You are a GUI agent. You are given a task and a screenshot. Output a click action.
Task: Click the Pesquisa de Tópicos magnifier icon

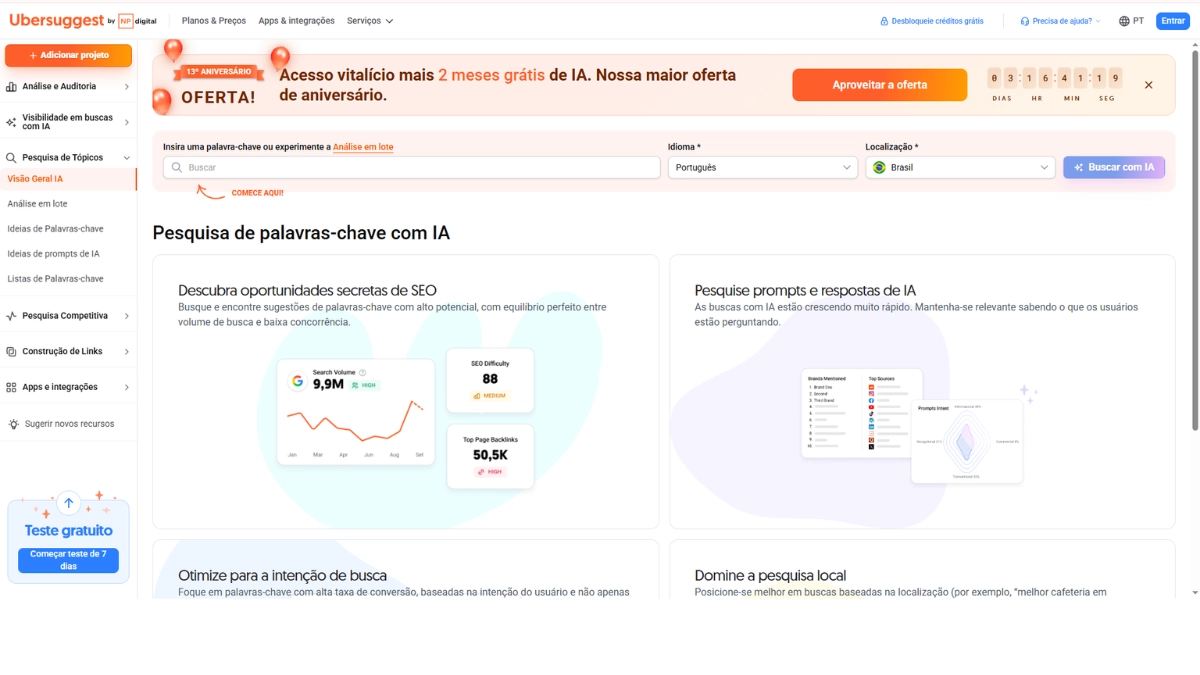[12, 158]
